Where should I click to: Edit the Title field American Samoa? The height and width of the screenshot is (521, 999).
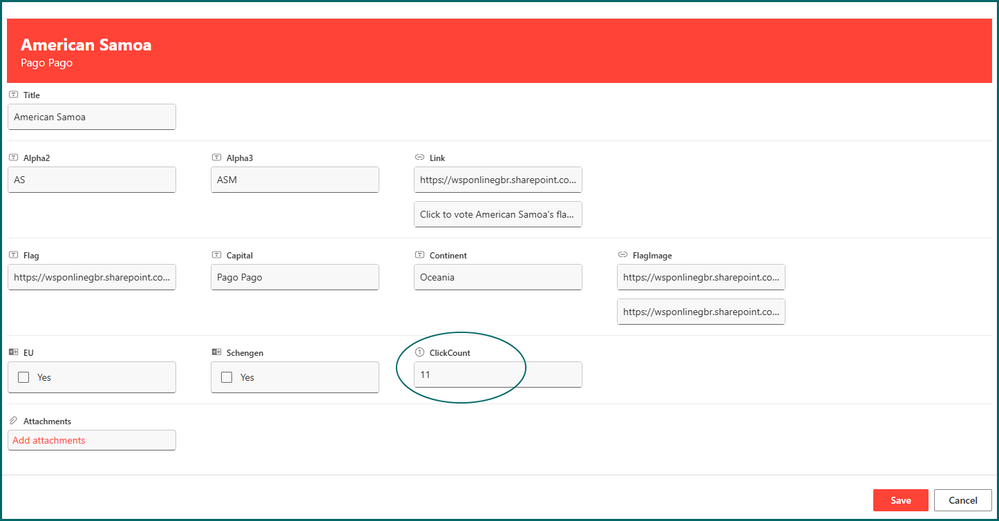tap(92, 117)
